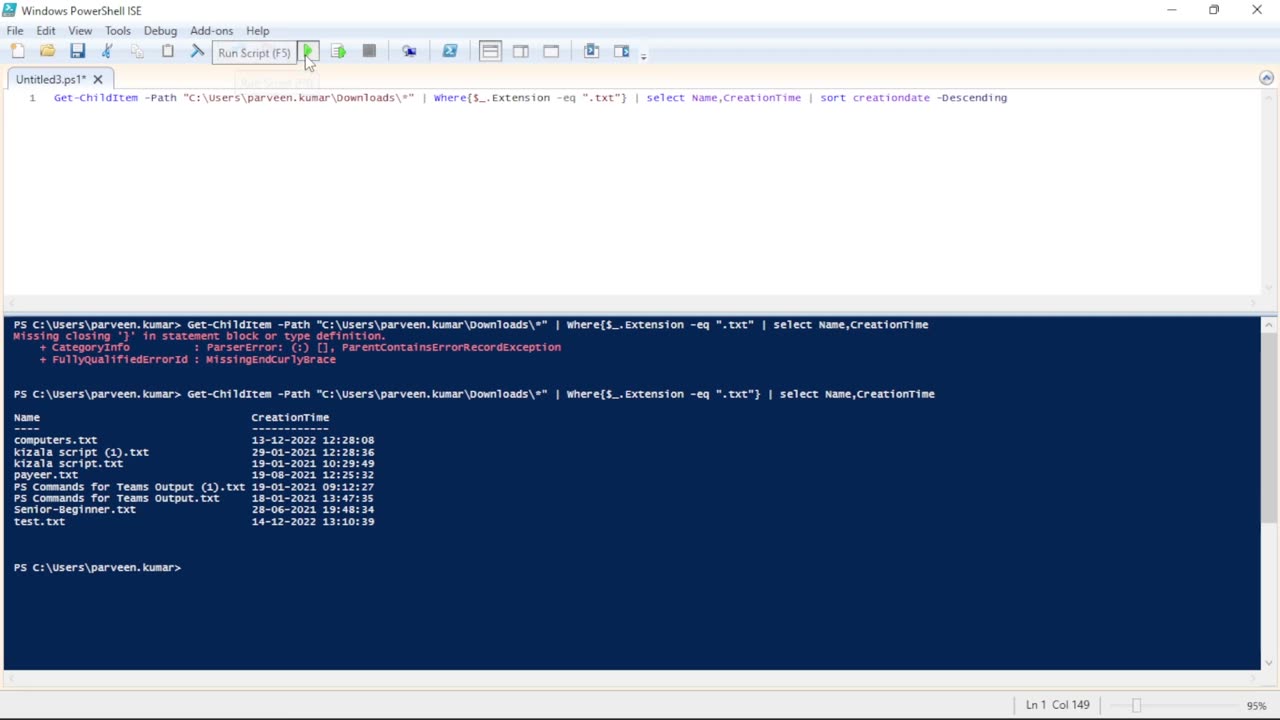Click Senior-Beginner.txt in console output
Viewport: 1280px width, 720px height.
pos(74,509)
